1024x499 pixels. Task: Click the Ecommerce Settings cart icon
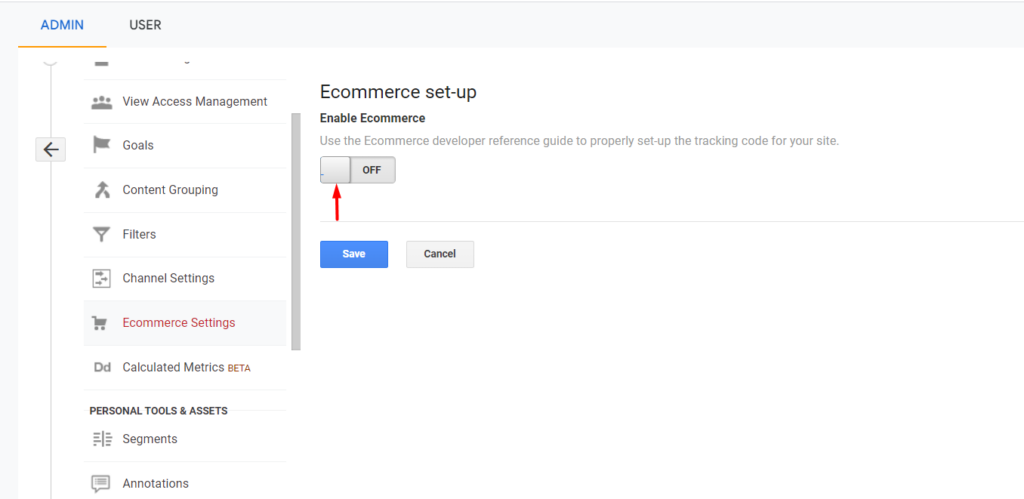(100, 323)
